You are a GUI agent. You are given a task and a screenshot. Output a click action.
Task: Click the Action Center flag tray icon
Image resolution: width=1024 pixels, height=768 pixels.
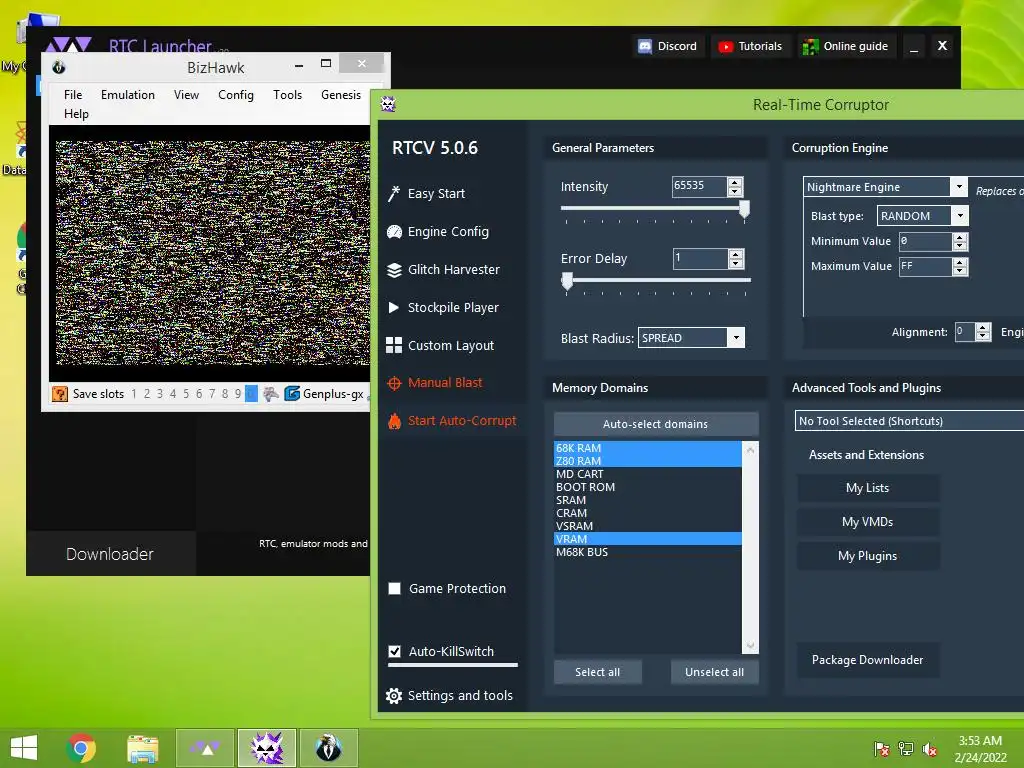[x=882, y=749]
